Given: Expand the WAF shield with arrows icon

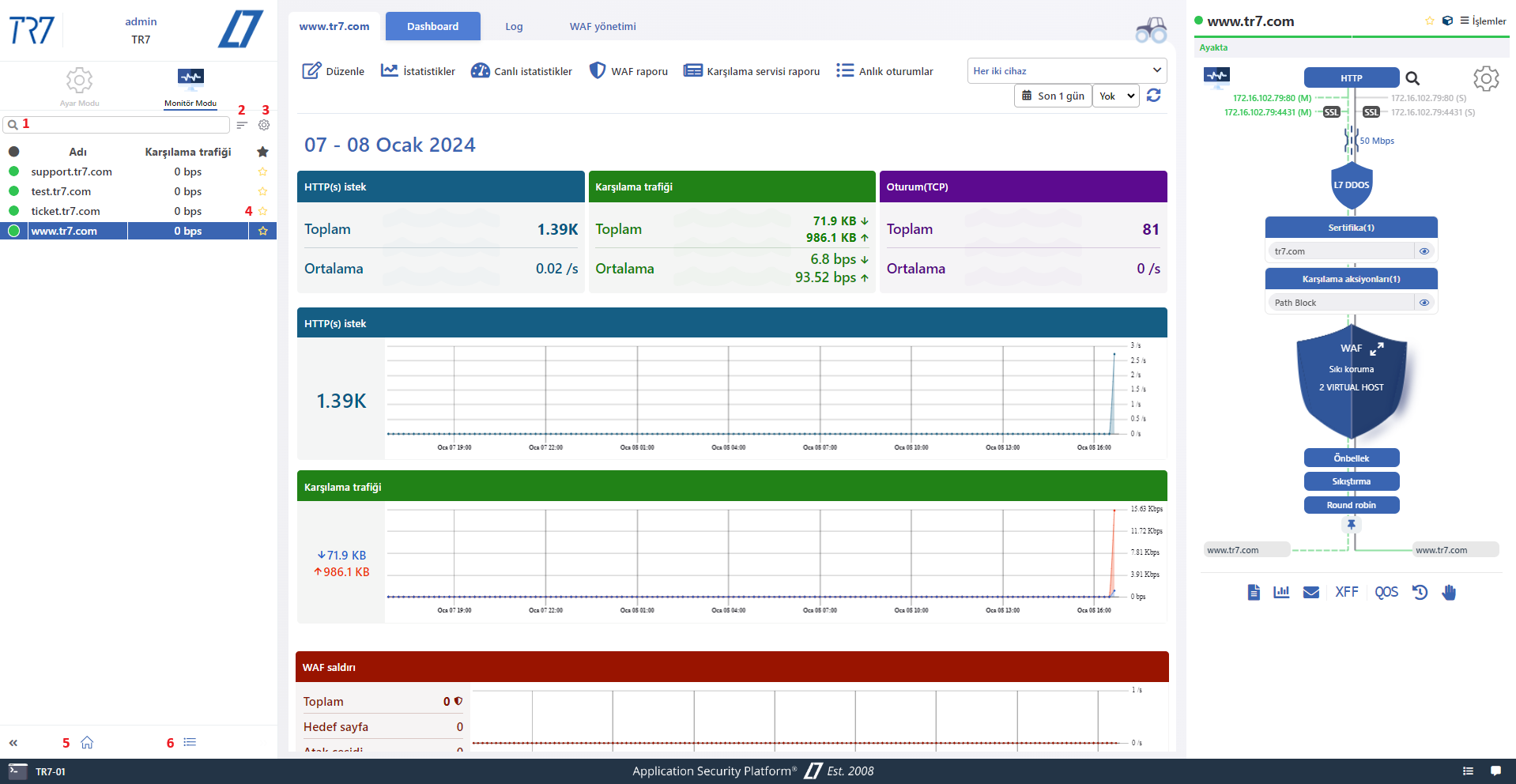Looking at the screenshot, I should click(1377, 349).
